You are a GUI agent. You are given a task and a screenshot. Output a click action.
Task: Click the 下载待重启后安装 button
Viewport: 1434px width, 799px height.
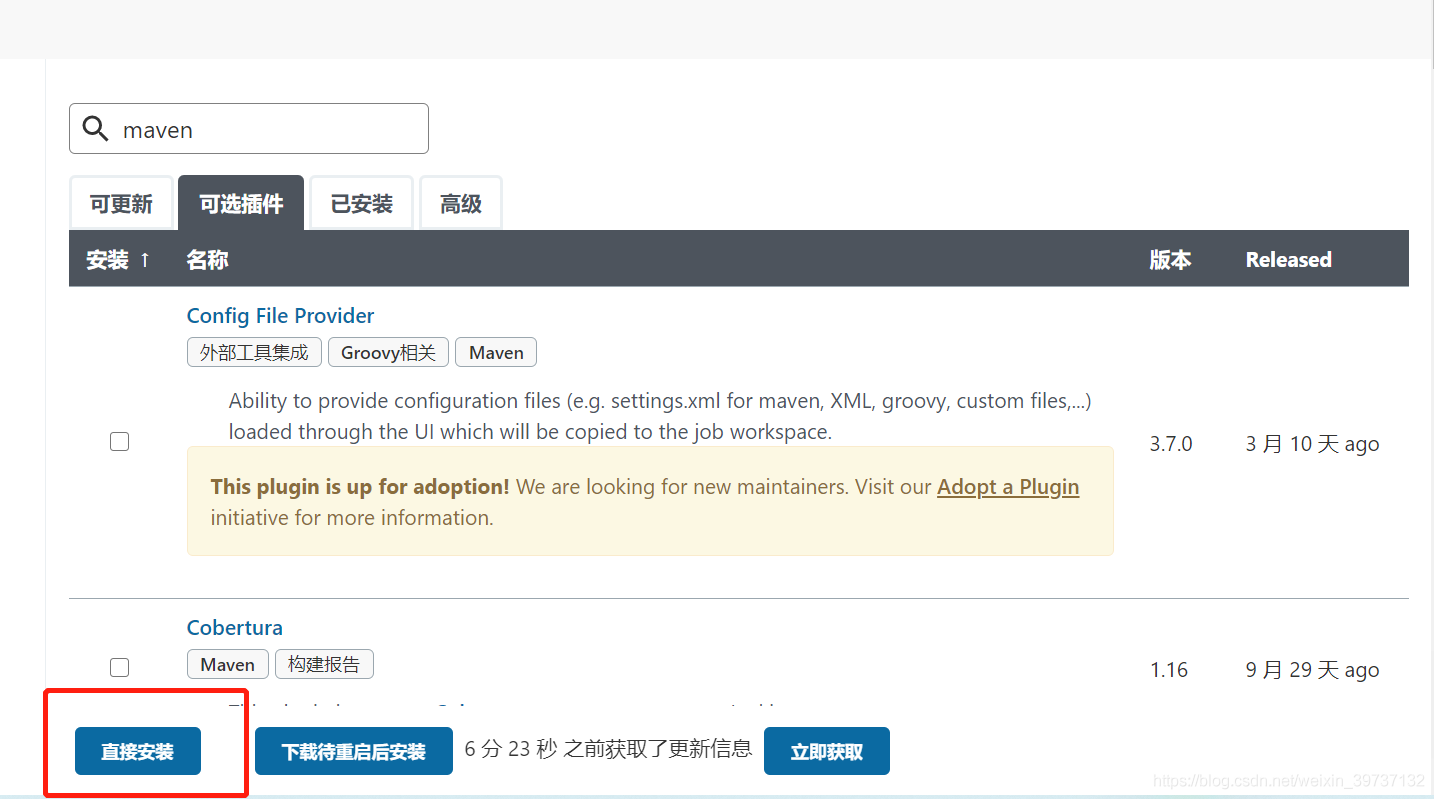coord(353,751)
